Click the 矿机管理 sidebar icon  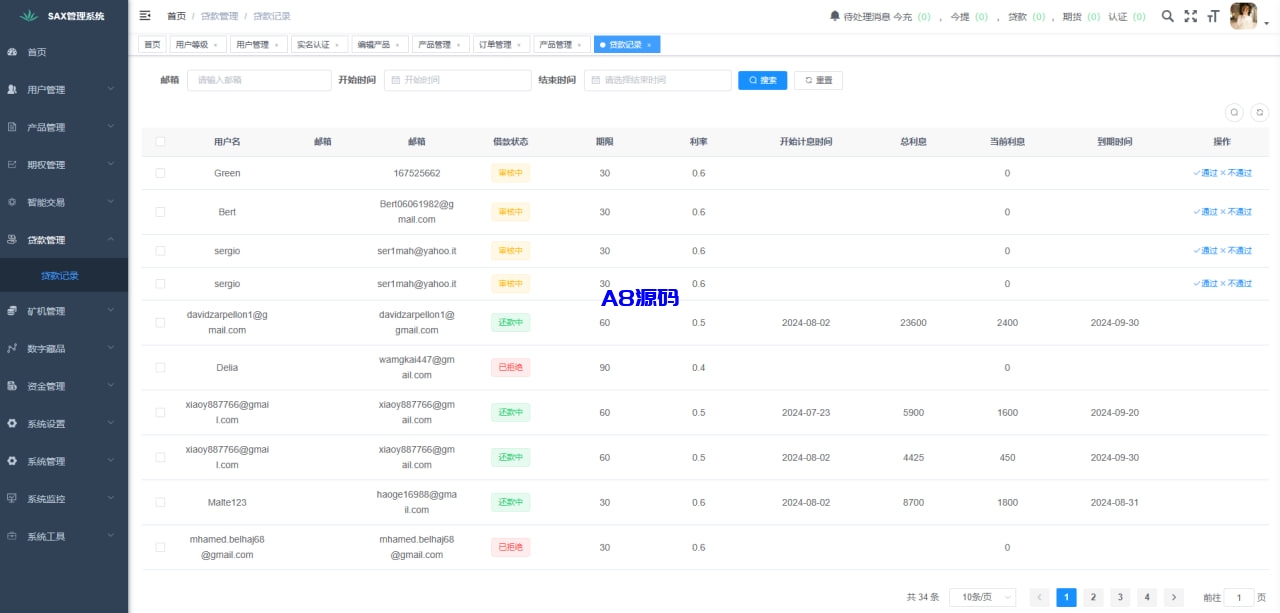pos(12,311)
